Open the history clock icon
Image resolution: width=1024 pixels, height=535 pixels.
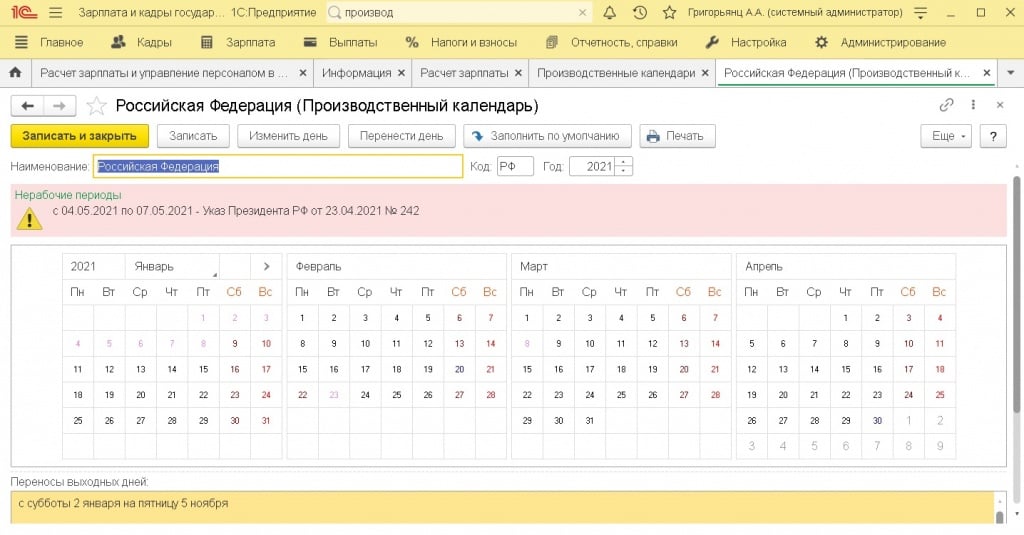(640, 13)
